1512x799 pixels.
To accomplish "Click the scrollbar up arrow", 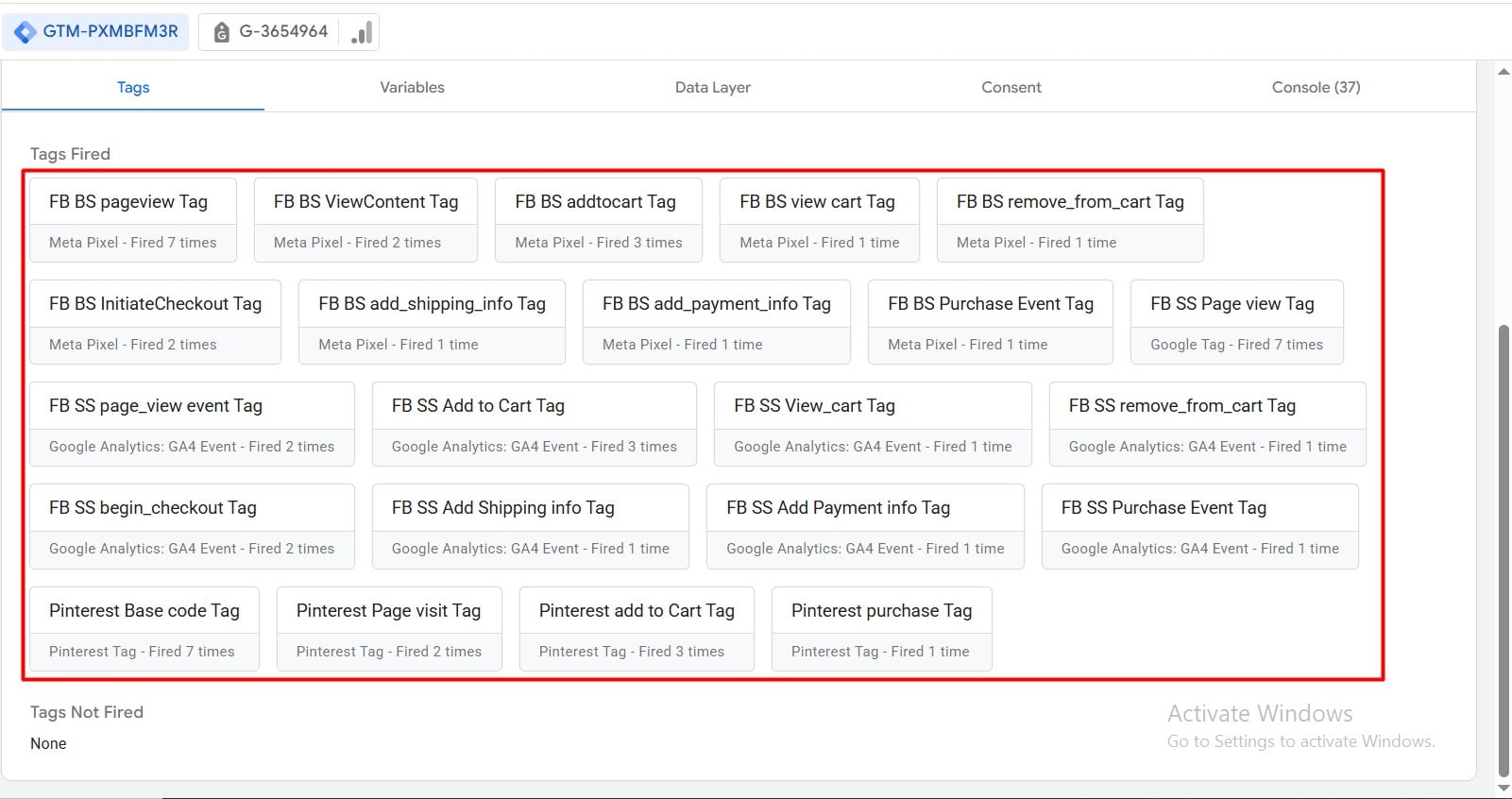I will coord(1504,72).
